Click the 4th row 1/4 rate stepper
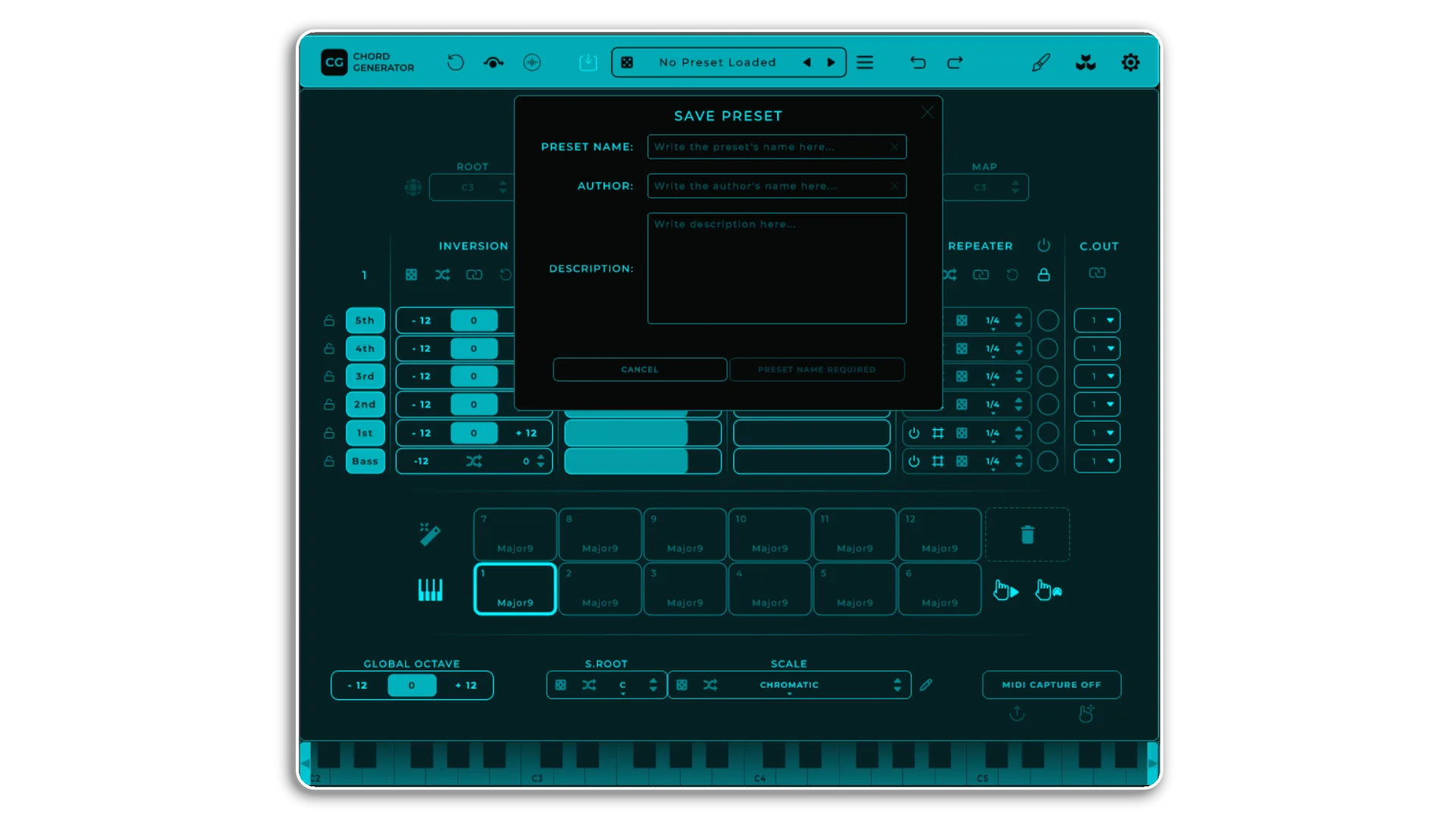 [x=1019, y=349]
